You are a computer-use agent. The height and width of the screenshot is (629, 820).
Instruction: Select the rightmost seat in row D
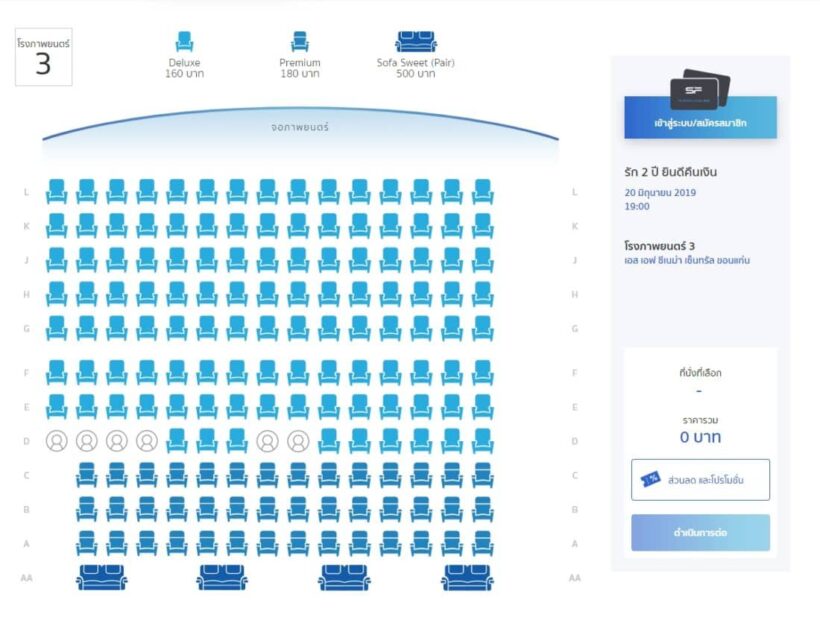click(x=482, y=440)
